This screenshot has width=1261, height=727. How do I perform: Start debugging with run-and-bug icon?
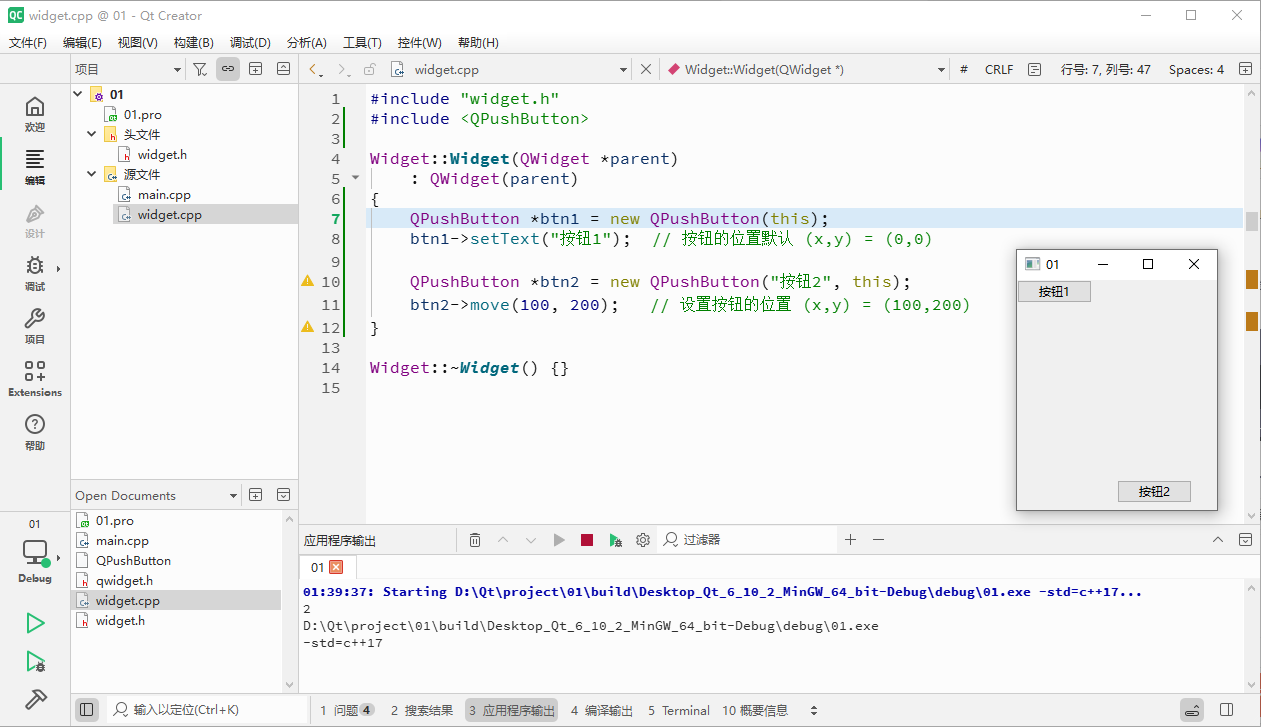tap(35, 661)
